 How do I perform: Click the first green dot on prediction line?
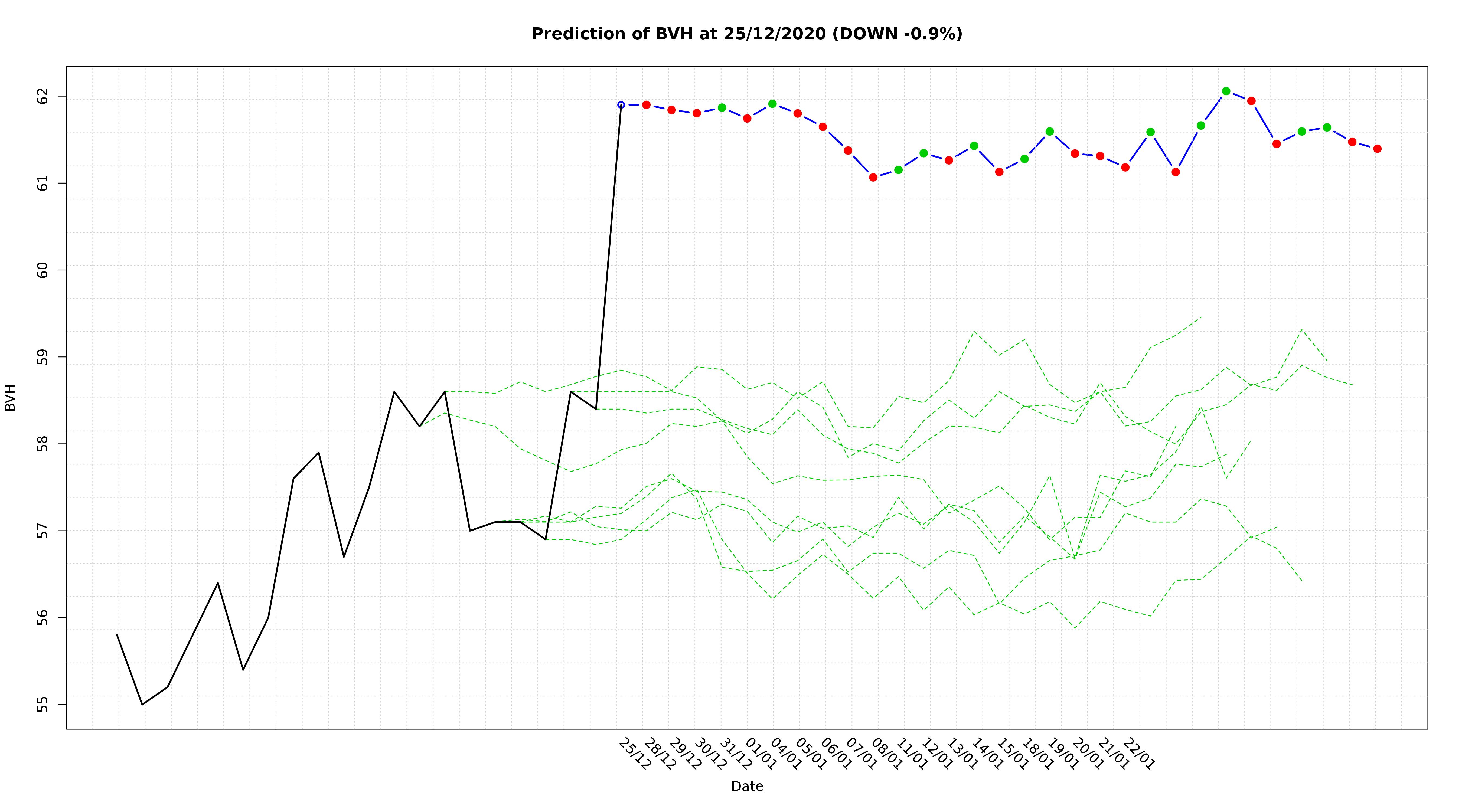click(x=722, y=108)
